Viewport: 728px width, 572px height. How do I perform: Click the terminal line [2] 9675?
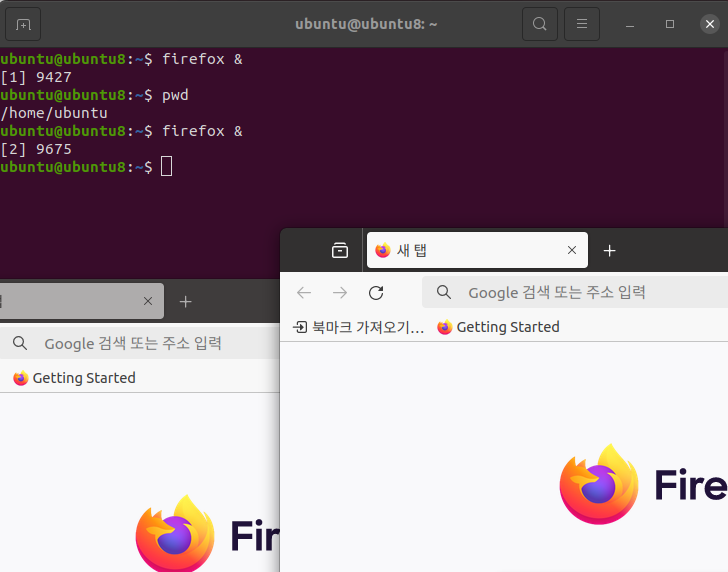point(36,149)
